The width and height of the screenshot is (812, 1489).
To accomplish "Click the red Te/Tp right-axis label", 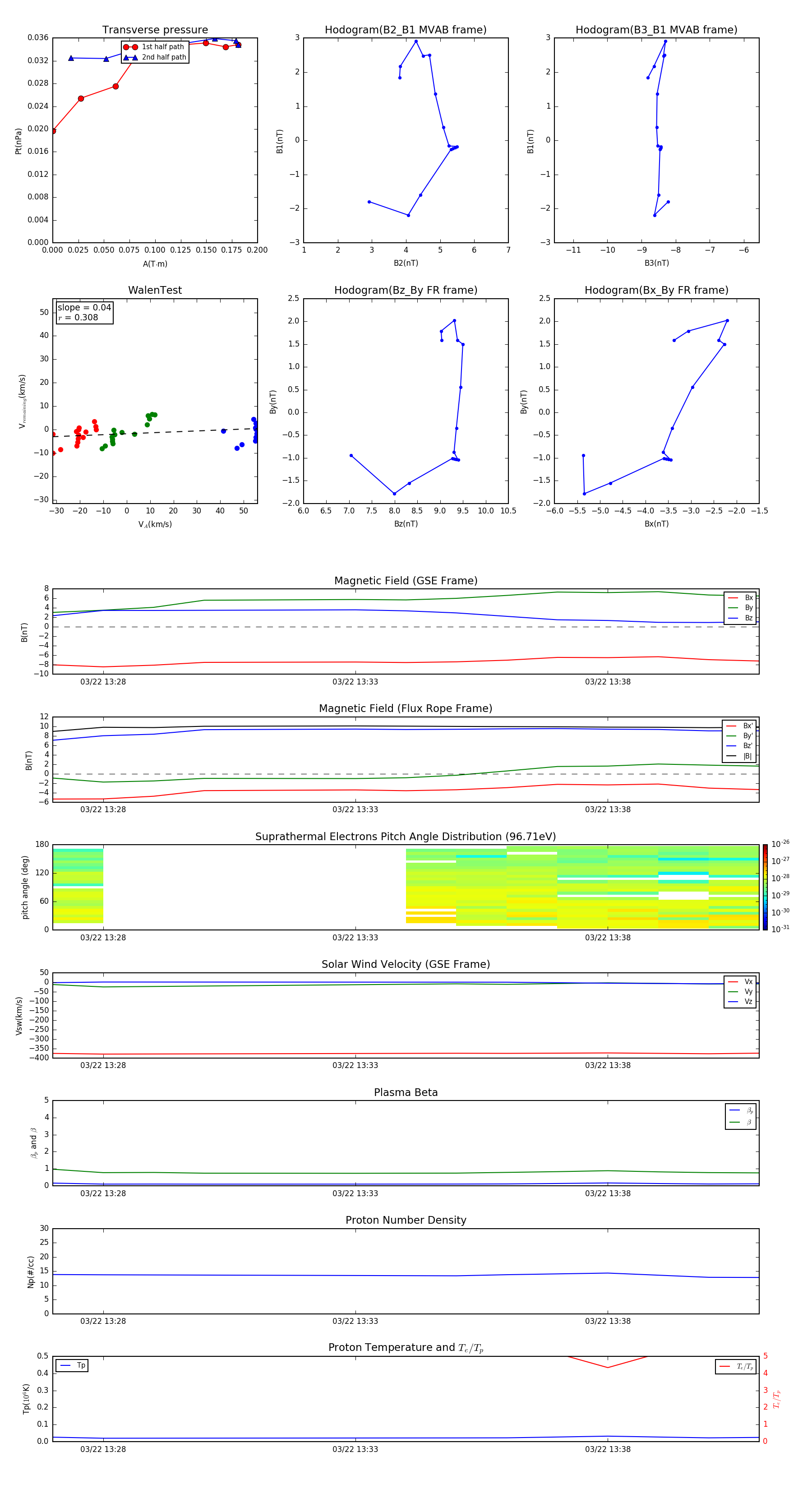I will pos(776,1399).
